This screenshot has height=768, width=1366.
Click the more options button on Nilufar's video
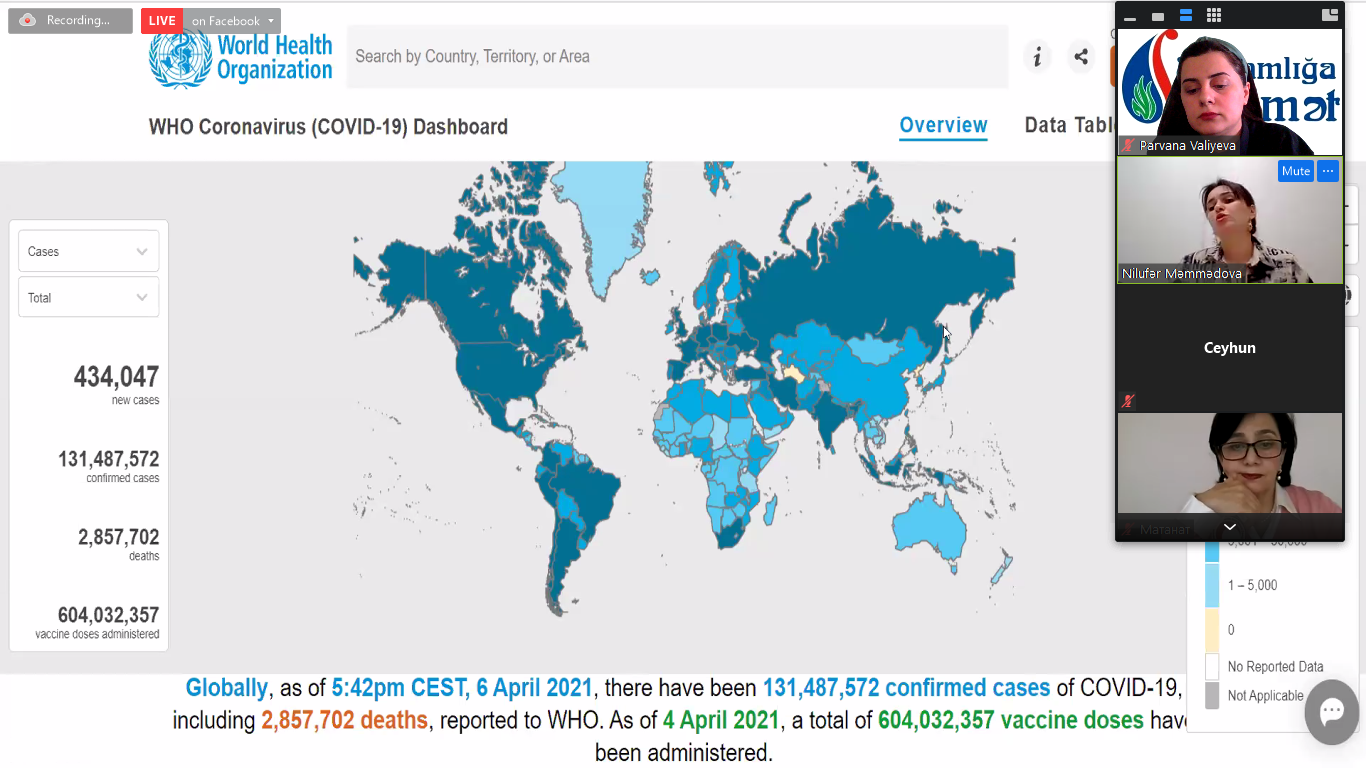1327,171
